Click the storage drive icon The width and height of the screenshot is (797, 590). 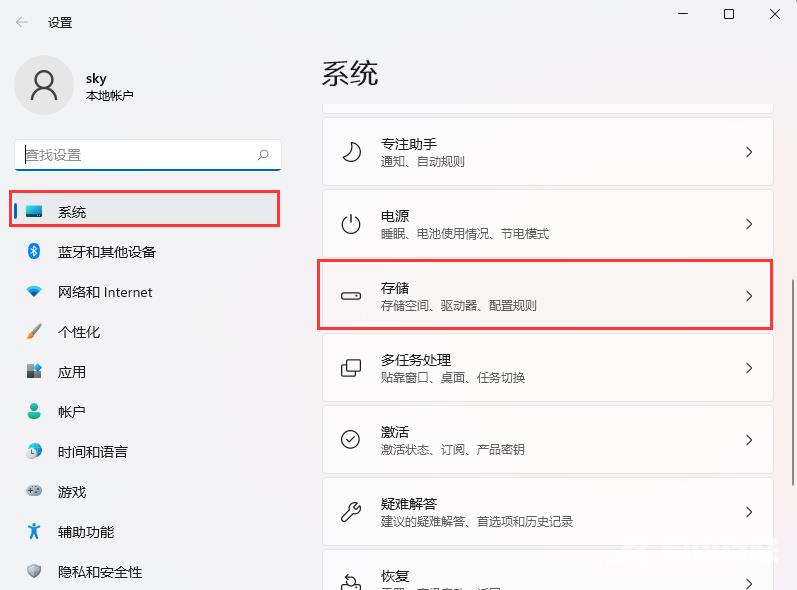pos(351,296)
